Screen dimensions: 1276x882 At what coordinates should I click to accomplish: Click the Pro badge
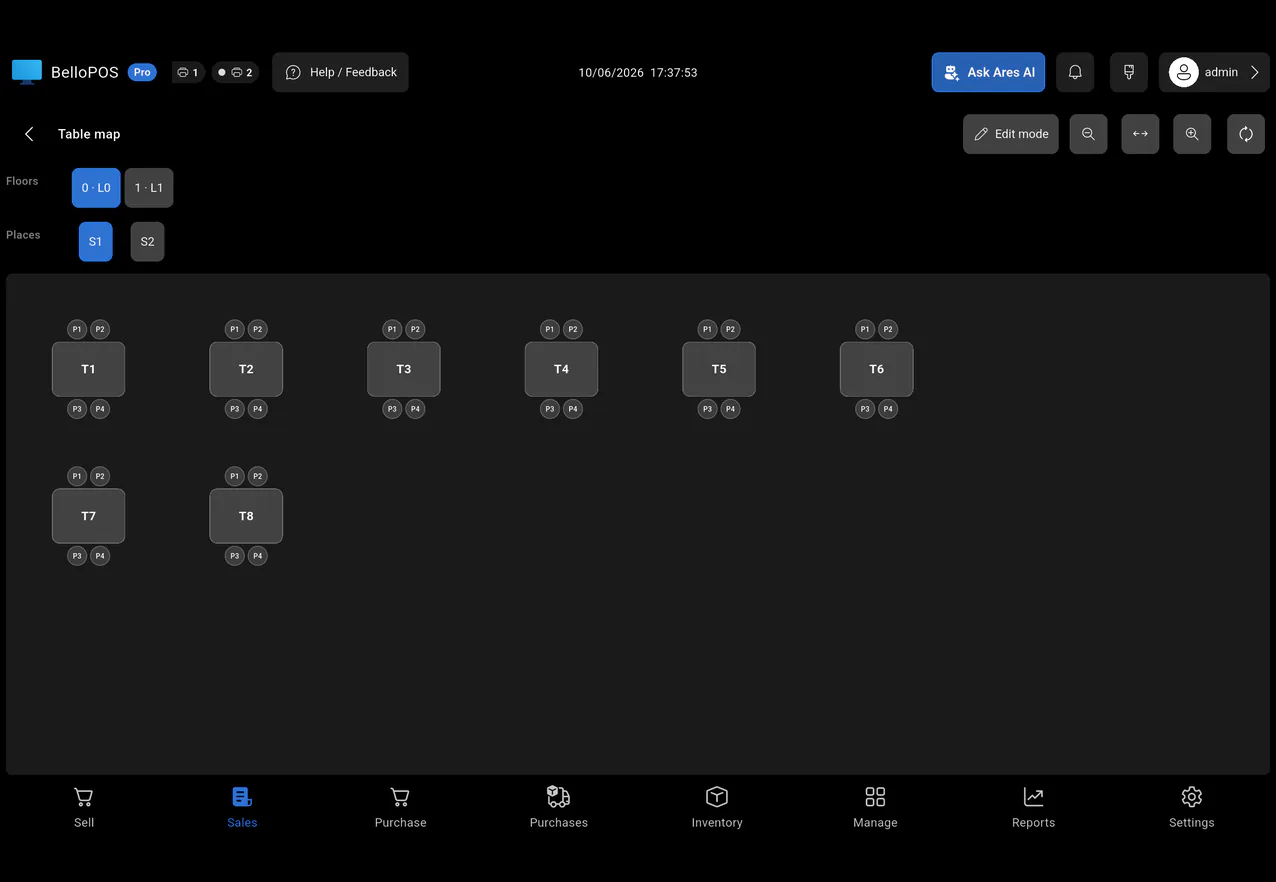tap(142, 72)
